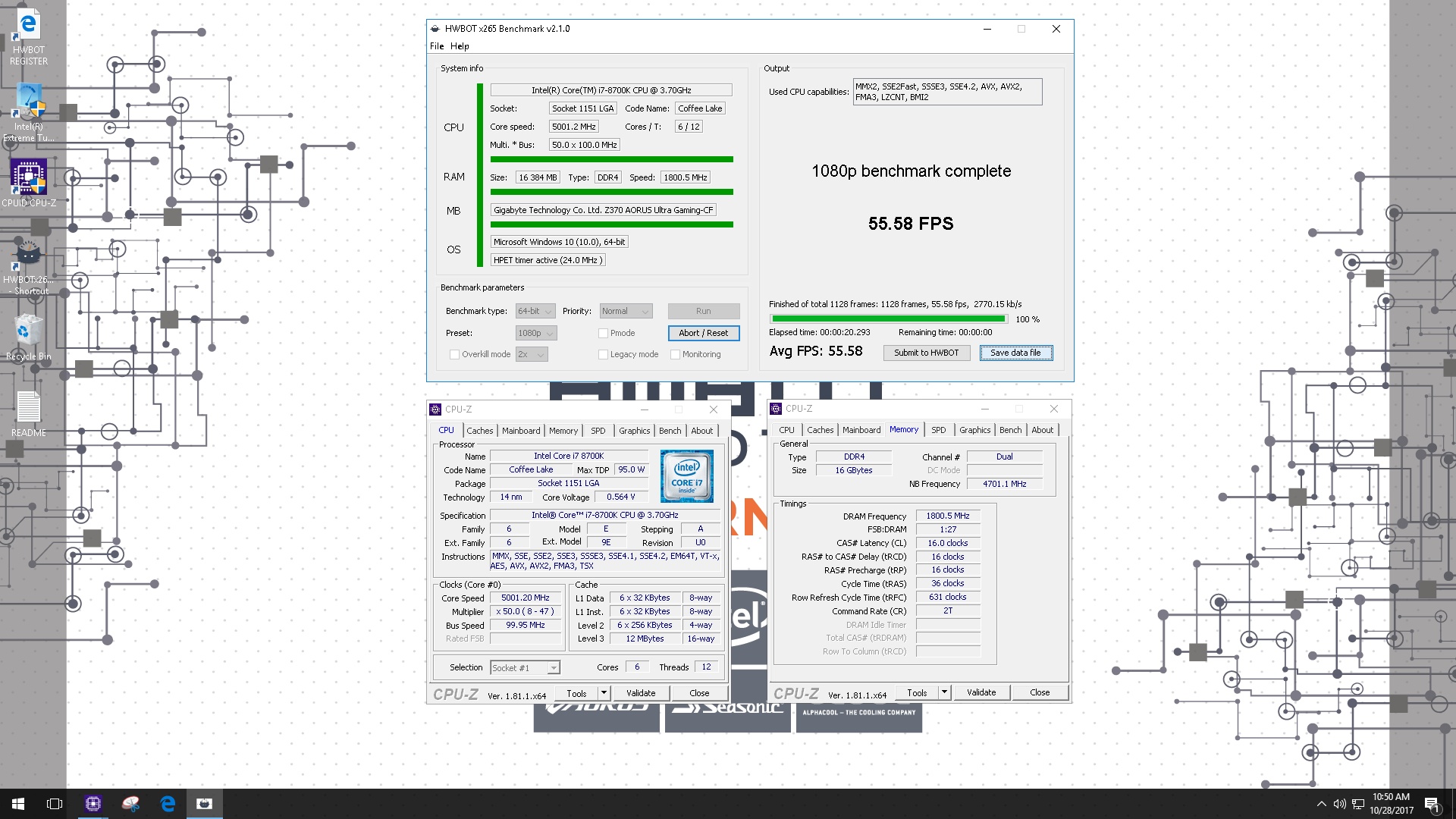Screen dimensions: 1456x819
Task: Expand Tools dropdown arrow in left CPU-Z
Action: click(604, 693)
